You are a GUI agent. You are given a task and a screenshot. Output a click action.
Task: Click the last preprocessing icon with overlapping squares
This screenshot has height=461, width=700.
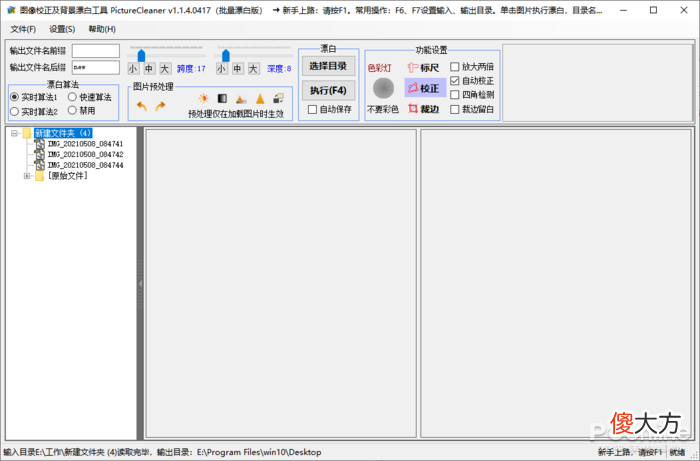click(279, 99)
